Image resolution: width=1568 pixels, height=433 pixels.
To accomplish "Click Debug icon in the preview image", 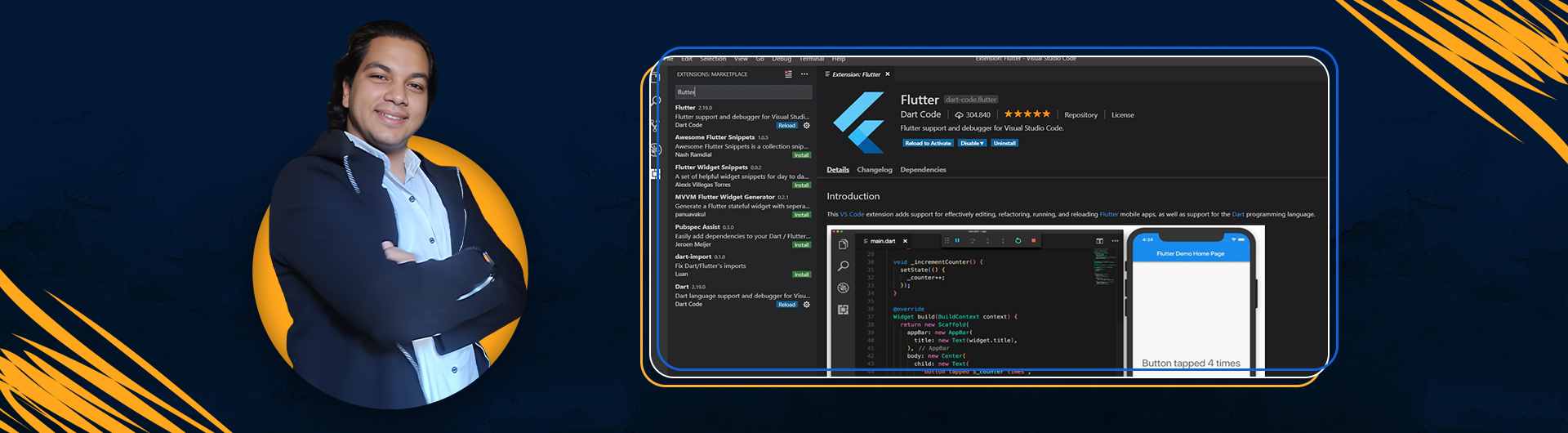I will 843,288.
